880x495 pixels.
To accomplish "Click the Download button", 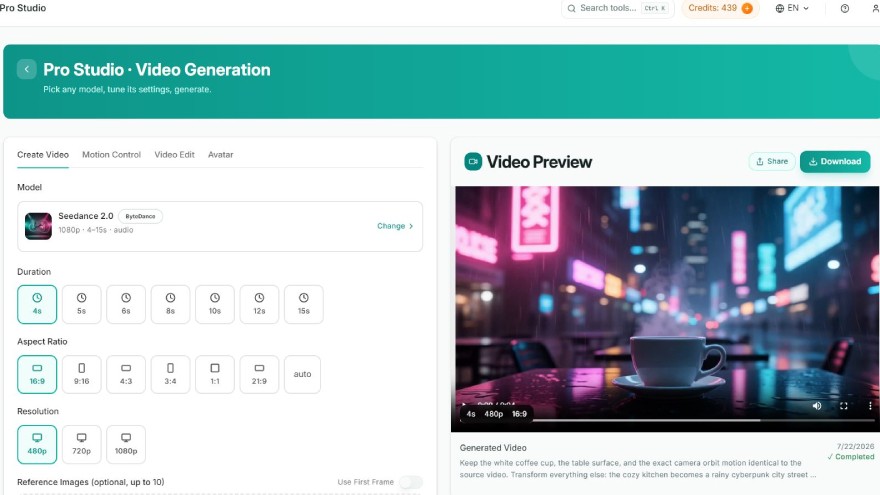I will [835, 162].
